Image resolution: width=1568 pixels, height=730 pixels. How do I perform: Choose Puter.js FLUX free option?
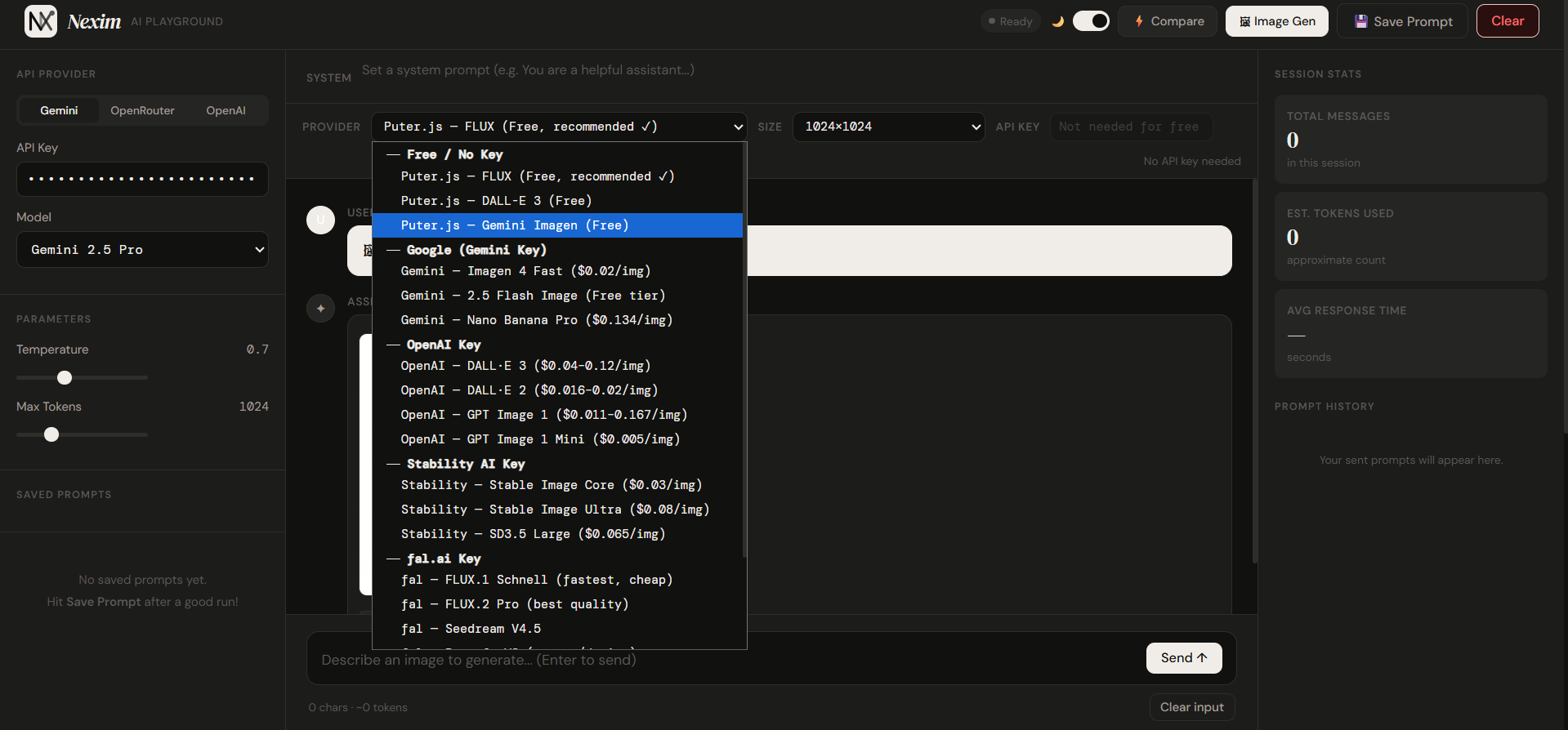557,176
